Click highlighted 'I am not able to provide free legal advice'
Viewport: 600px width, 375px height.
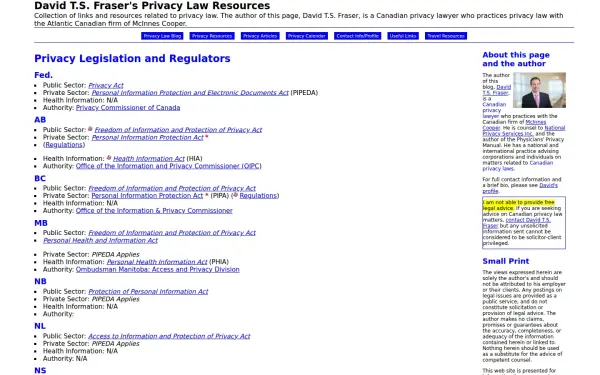click(518, 205)
